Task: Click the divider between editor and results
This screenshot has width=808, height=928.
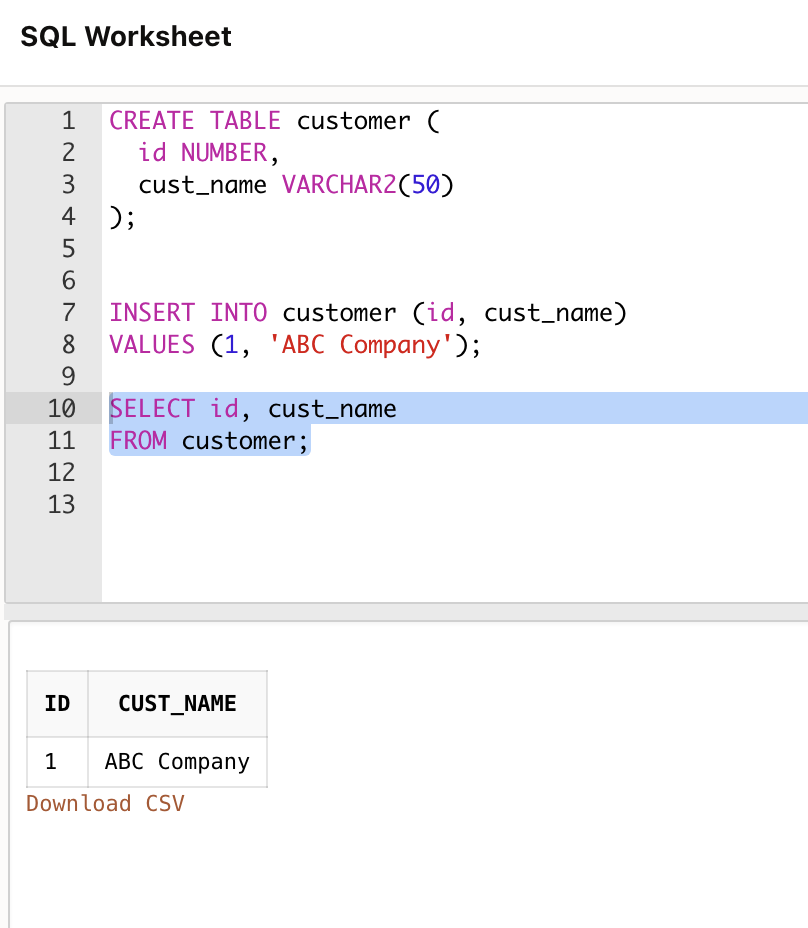Action: (405, 611)
